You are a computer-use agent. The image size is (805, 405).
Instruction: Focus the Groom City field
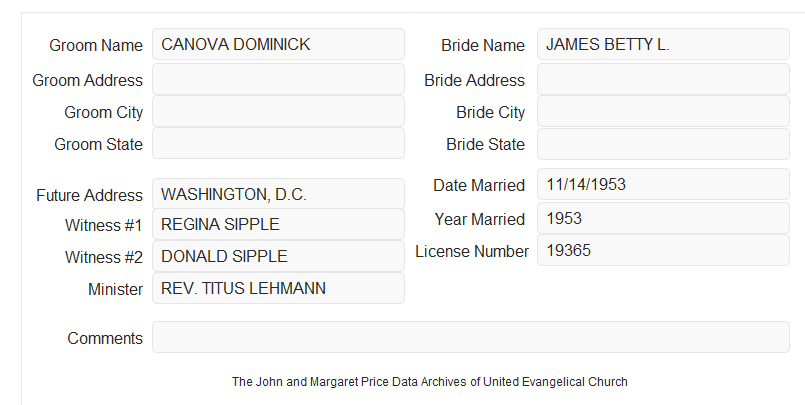[x=278, y=111]
